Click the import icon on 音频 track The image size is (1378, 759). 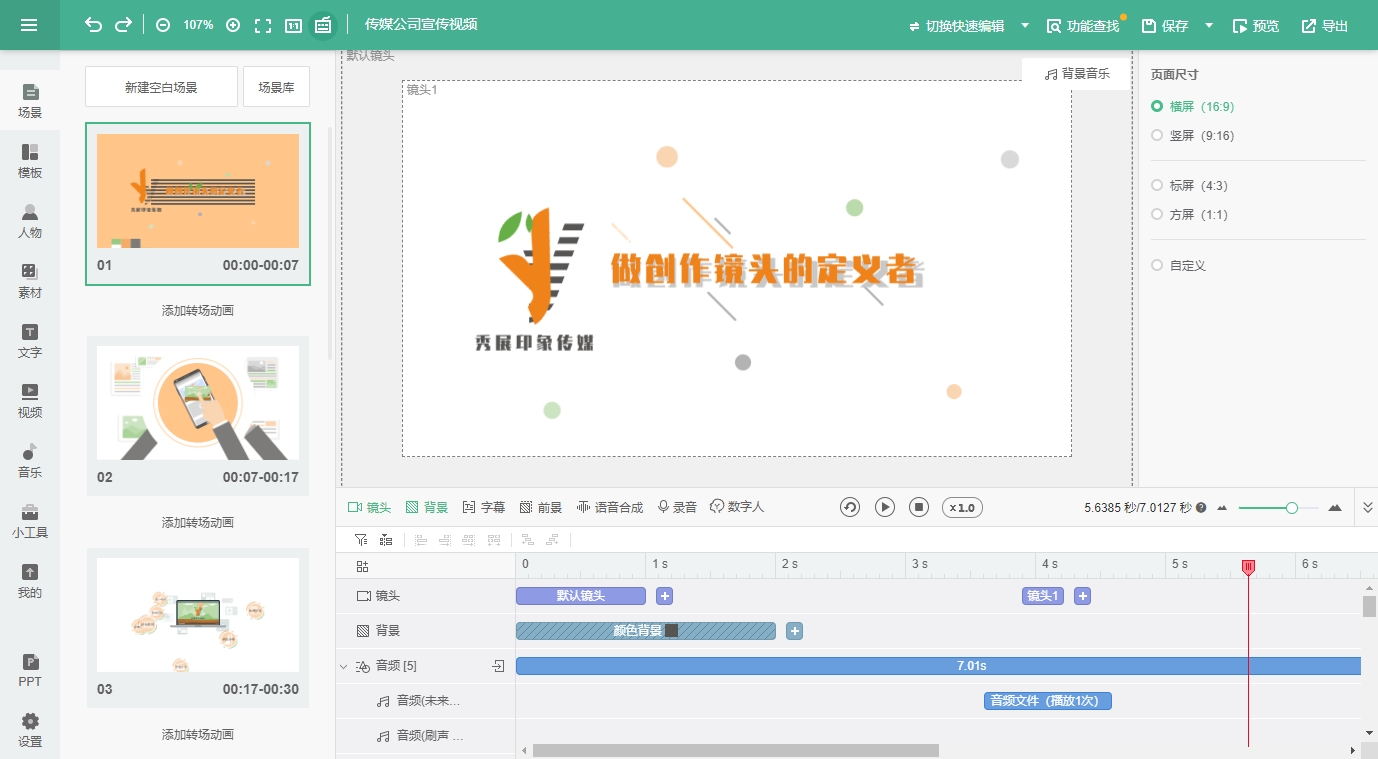coord(498,666)
